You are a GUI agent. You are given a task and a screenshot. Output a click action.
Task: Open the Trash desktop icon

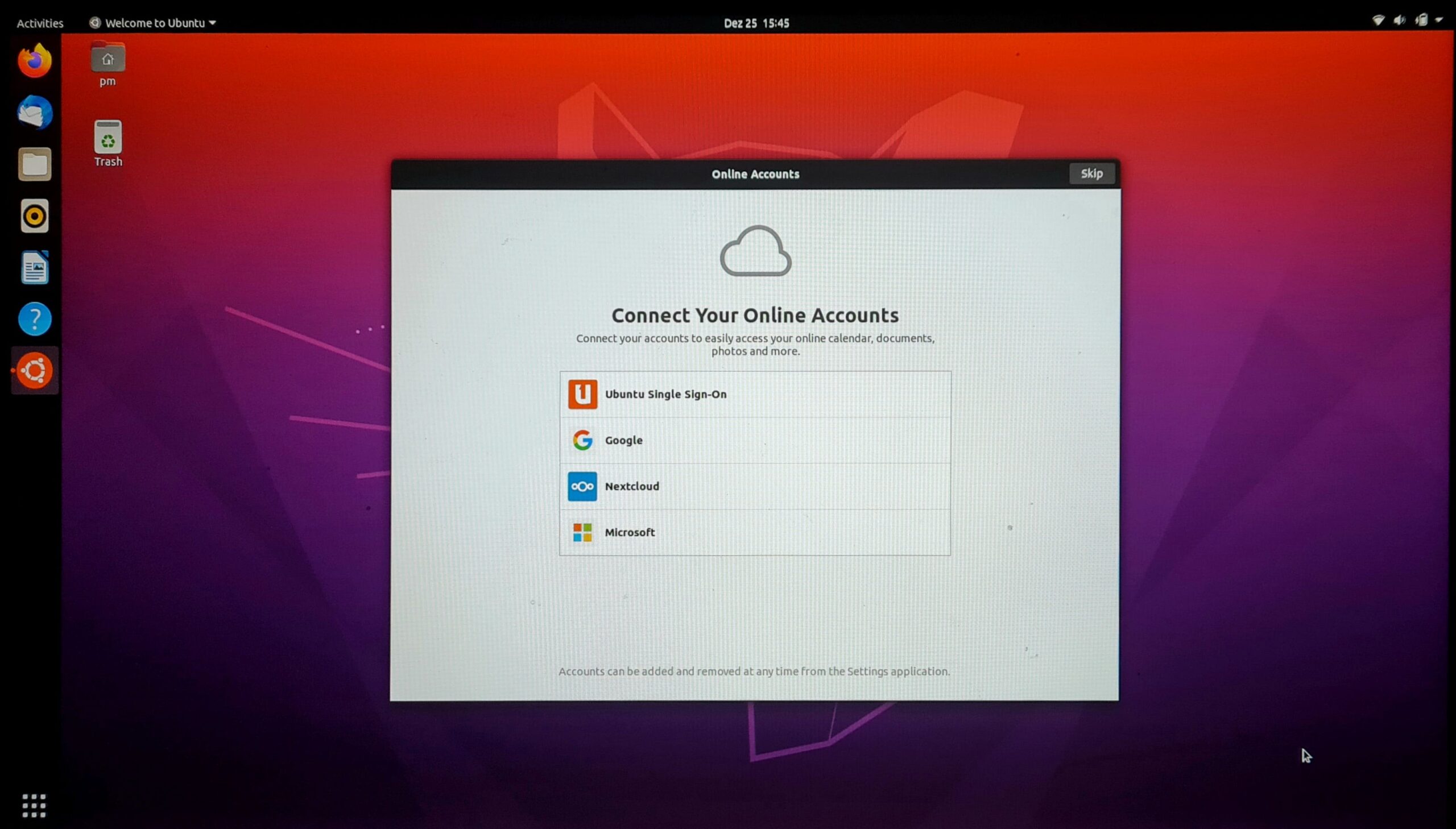pyautogui.click(x=107, y=142)
